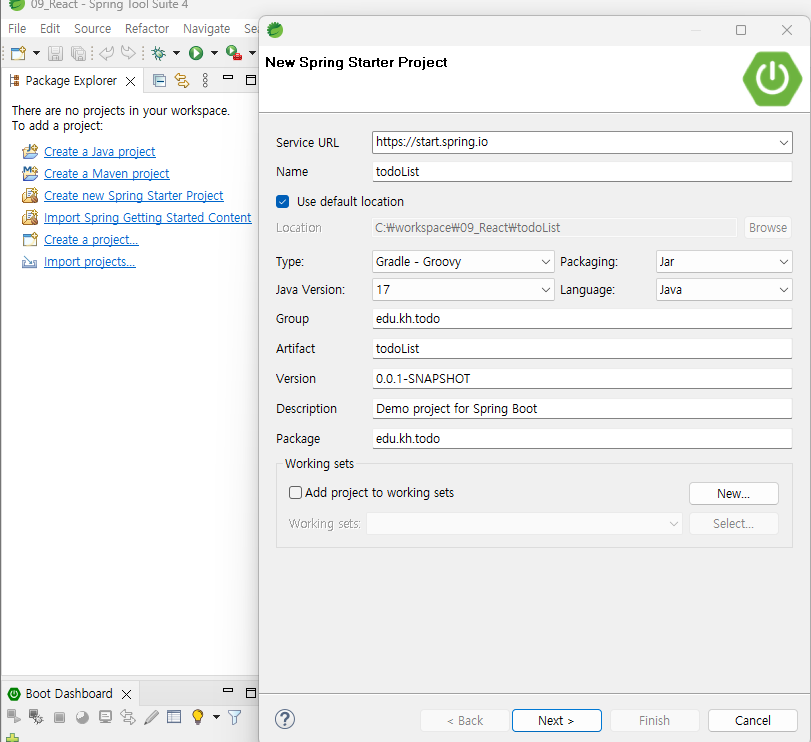Click the Run External Tools icon

(234, 53)
